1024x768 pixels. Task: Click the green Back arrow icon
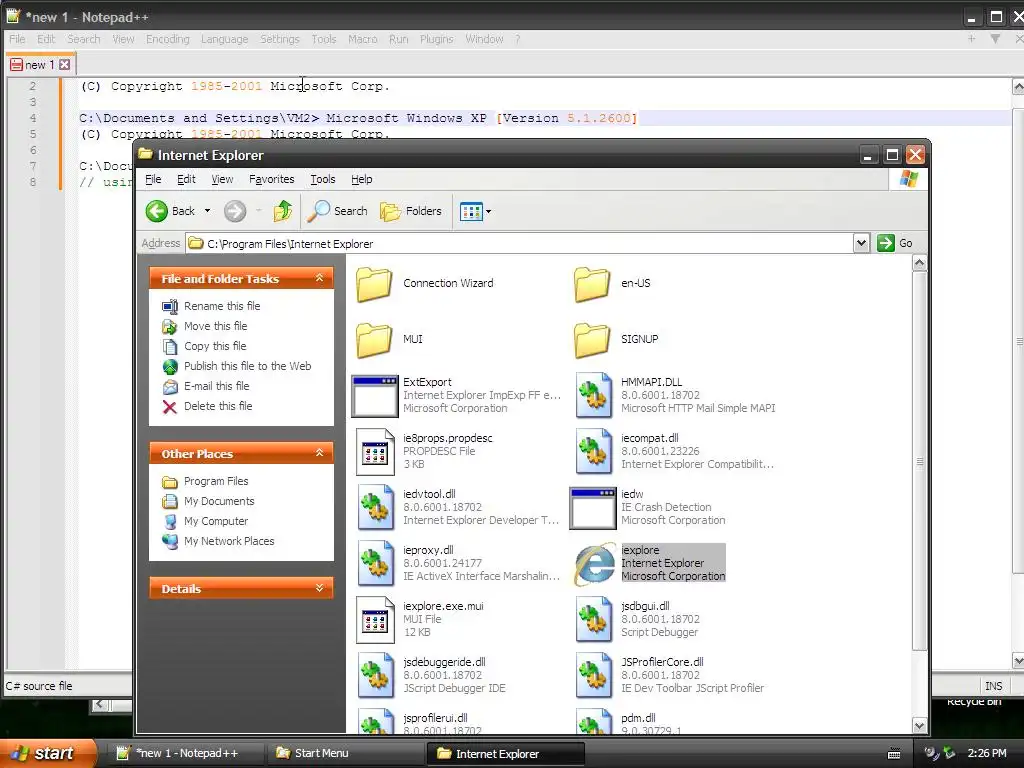(157, 211)
